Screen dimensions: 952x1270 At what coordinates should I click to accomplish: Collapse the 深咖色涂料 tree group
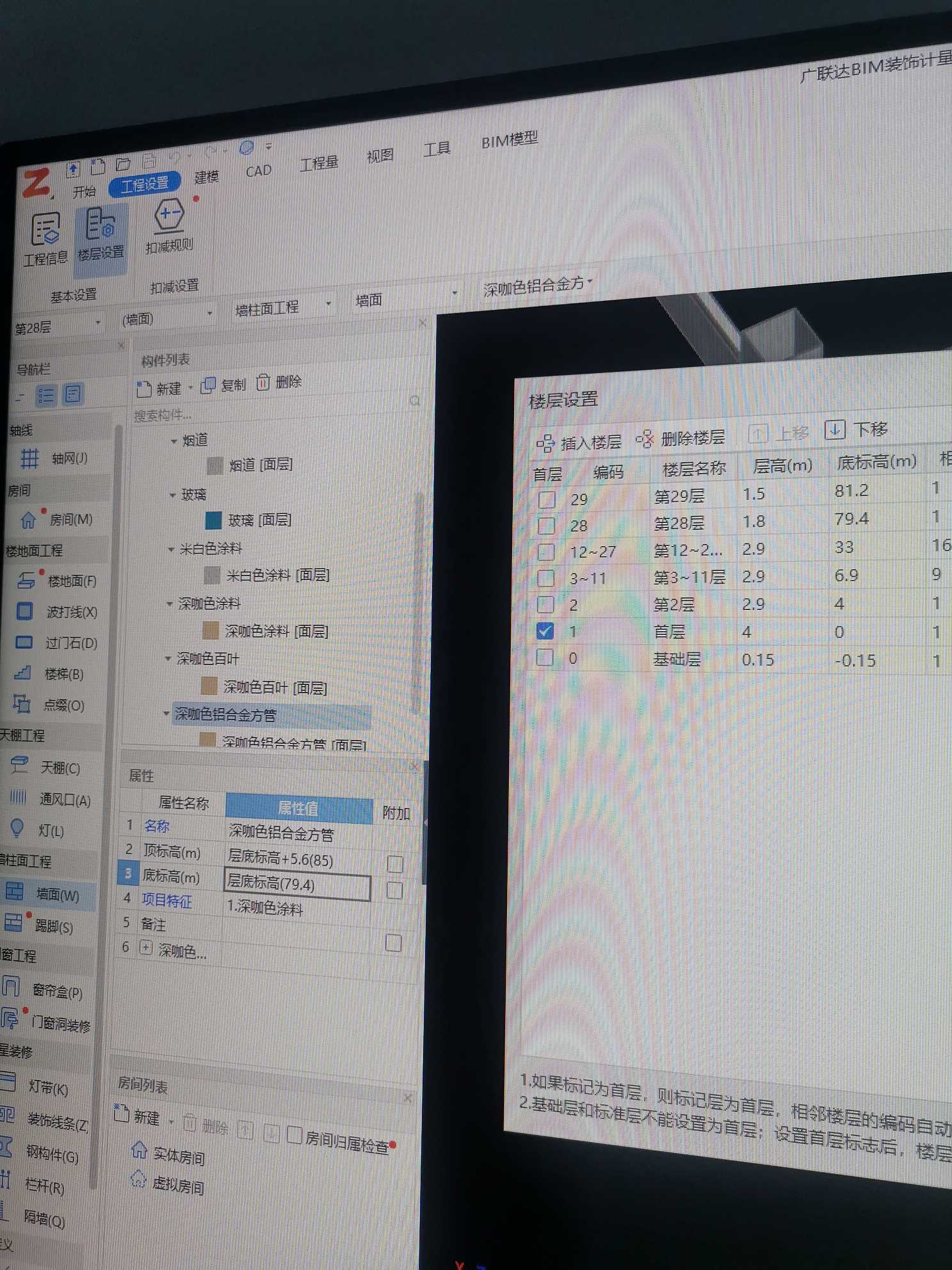click(x=170, y=604)
